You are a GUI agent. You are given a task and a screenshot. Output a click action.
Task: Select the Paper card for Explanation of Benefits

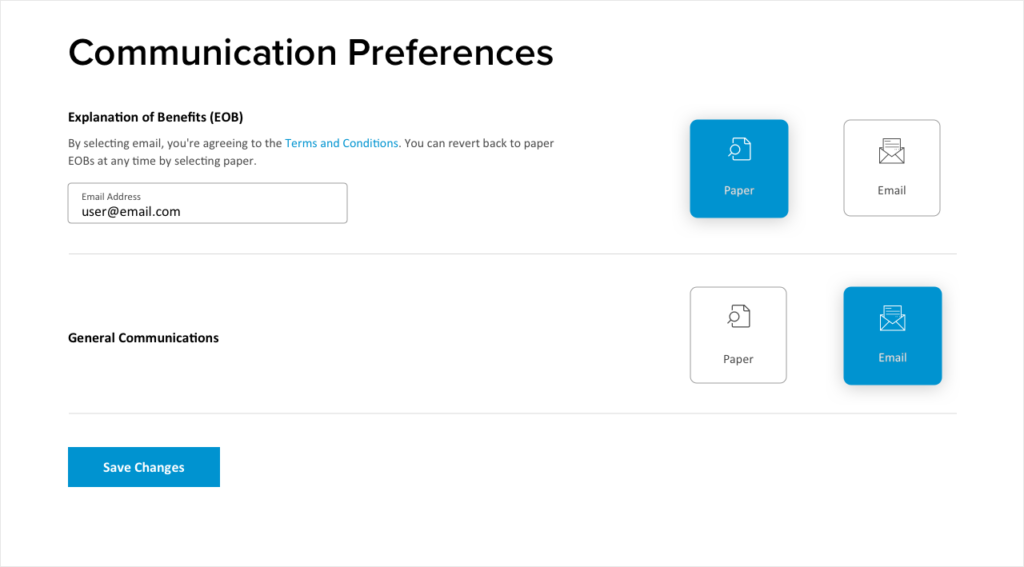[x=739, y=168]
